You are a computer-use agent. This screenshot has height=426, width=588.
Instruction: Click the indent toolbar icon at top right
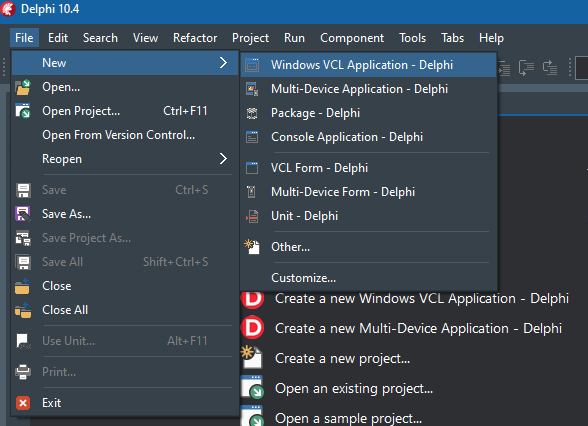point(504,68)
